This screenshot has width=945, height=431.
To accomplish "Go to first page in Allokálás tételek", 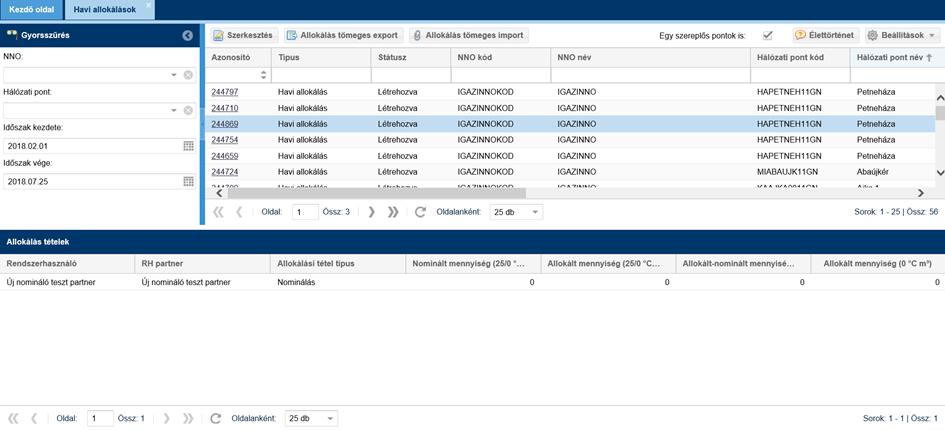I will click(13, 418).
